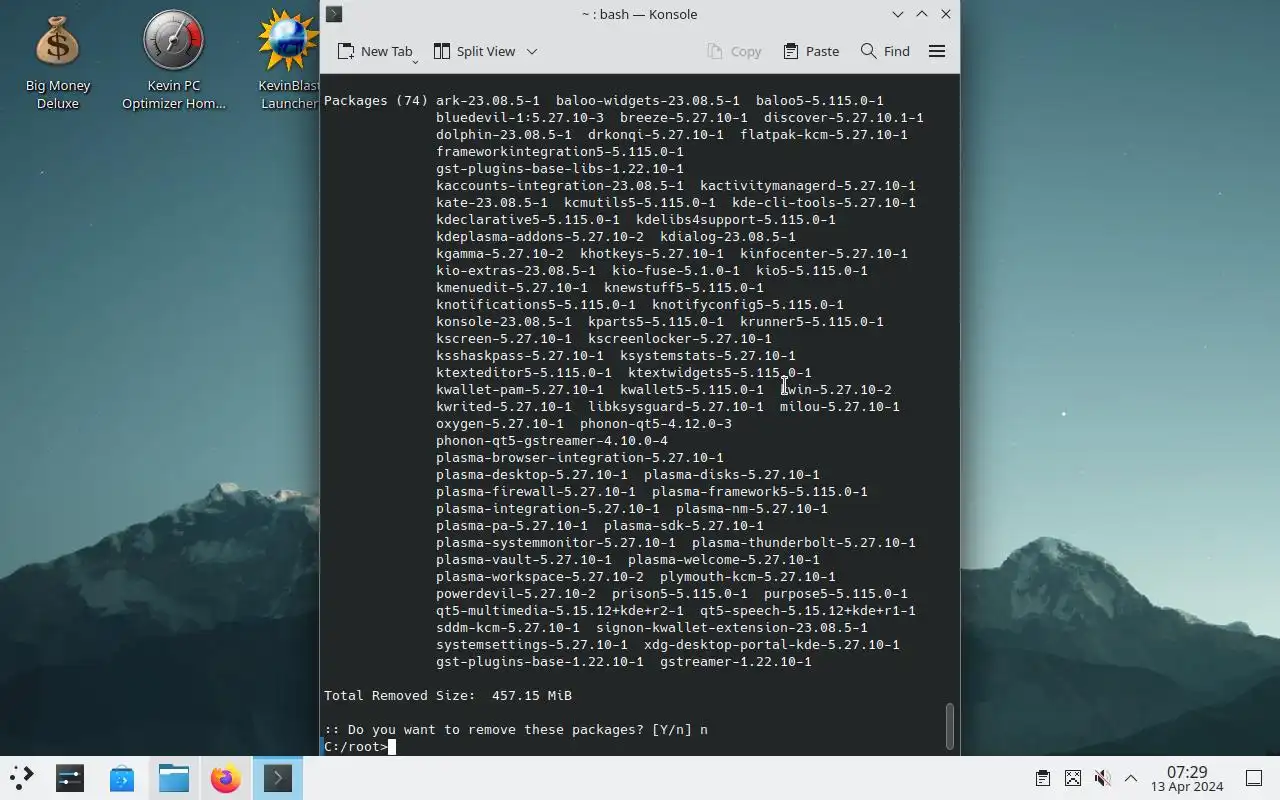Launch Firefox from the taskbar
Screen dimensions: 1280x800
click(x=226, y=778)
